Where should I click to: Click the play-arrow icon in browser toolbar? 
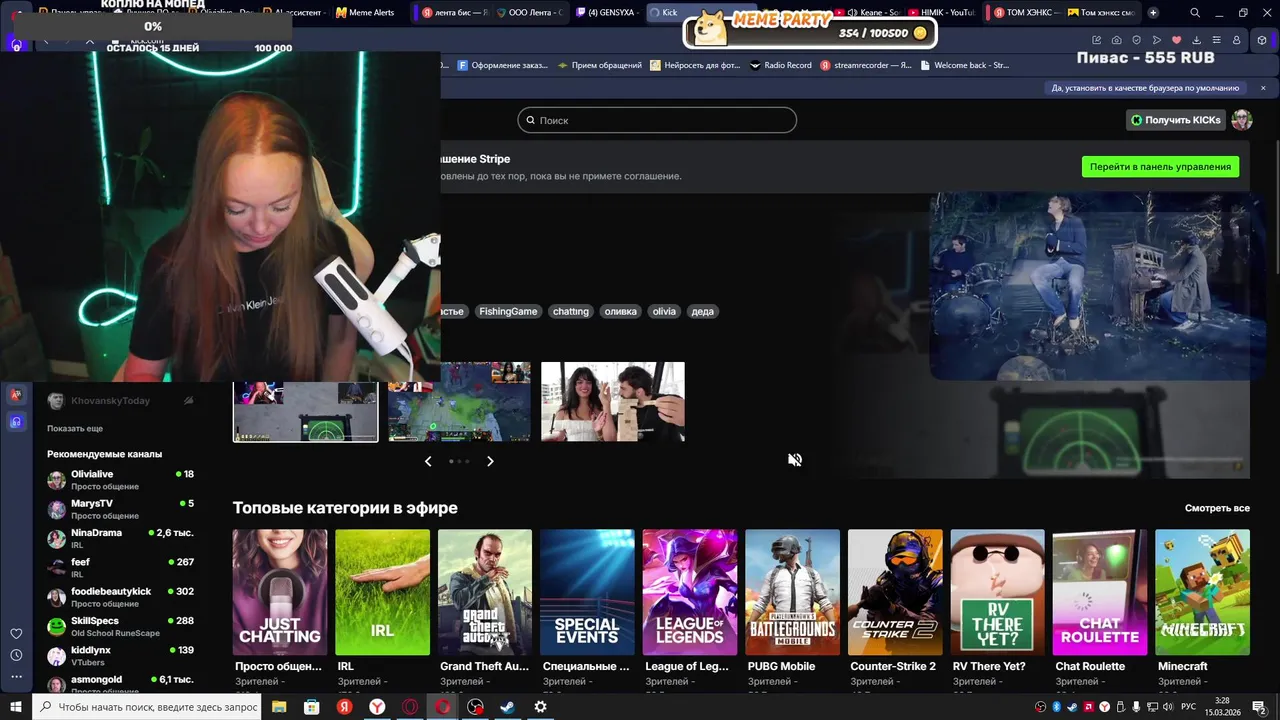(x=1156, y=40)
